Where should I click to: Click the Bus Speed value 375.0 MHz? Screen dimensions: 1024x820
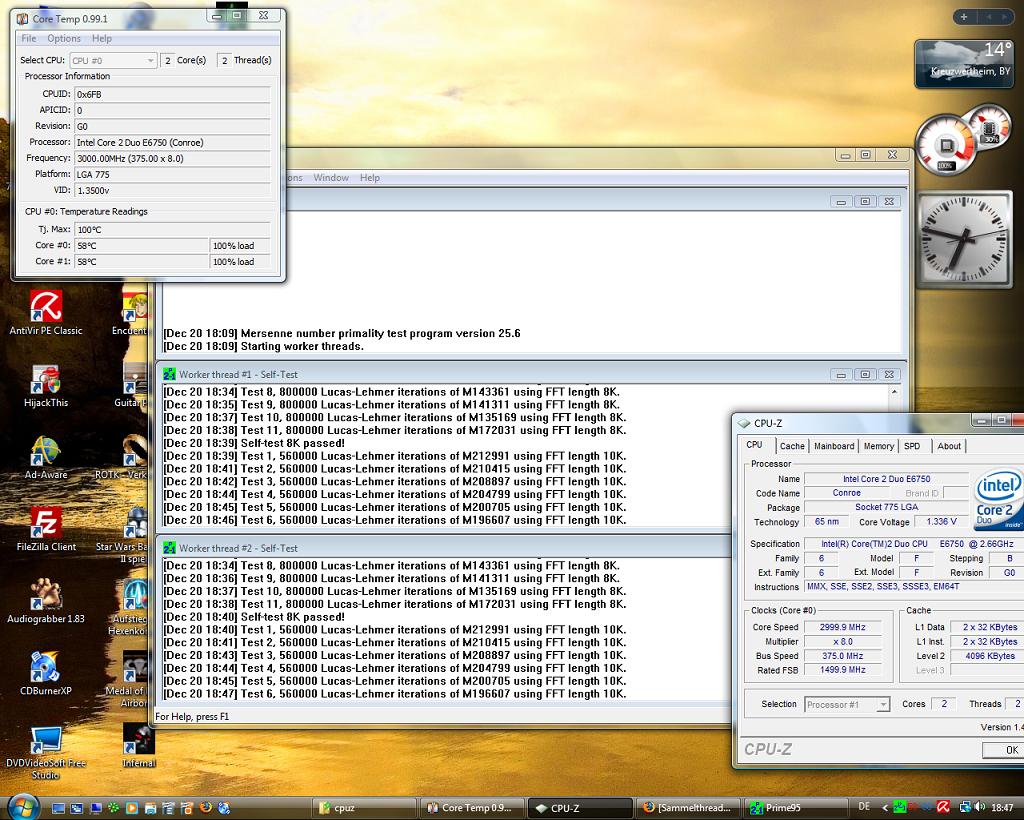coord(843,655)
